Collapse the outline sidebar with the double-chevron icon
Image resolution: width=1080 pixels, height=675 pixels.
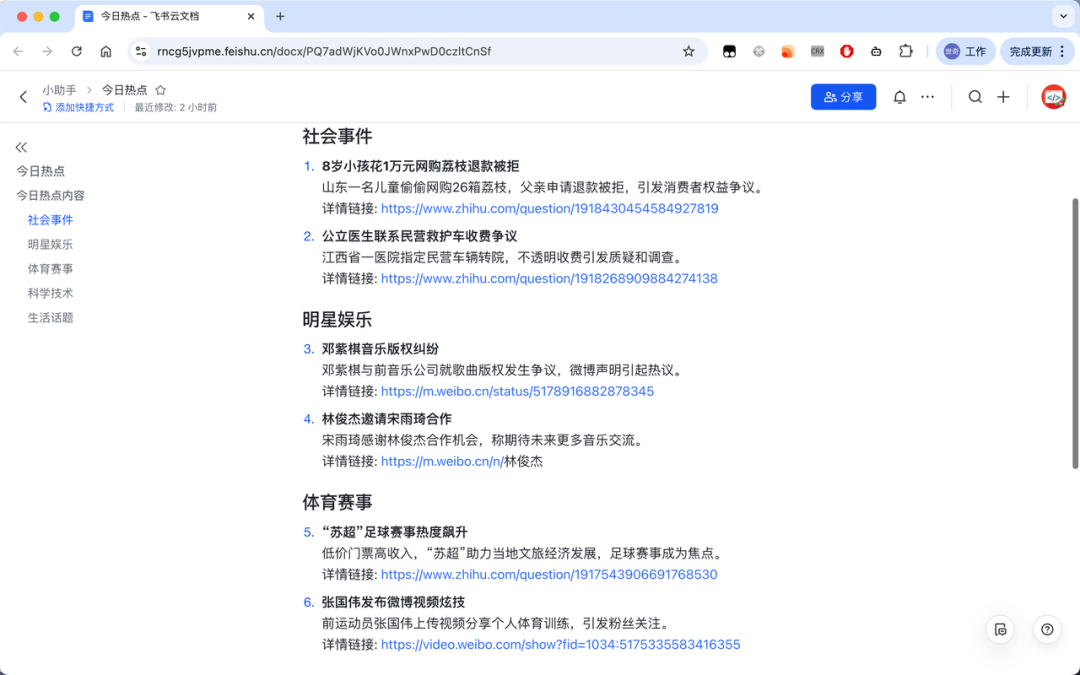point(21,146)
